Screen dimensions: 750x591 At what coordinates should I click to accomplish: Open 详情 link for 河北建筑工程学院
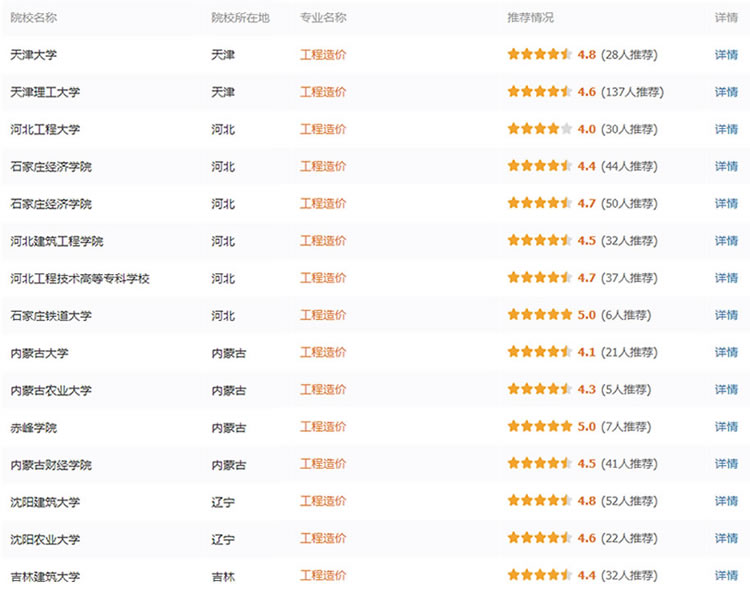(726, 241)
